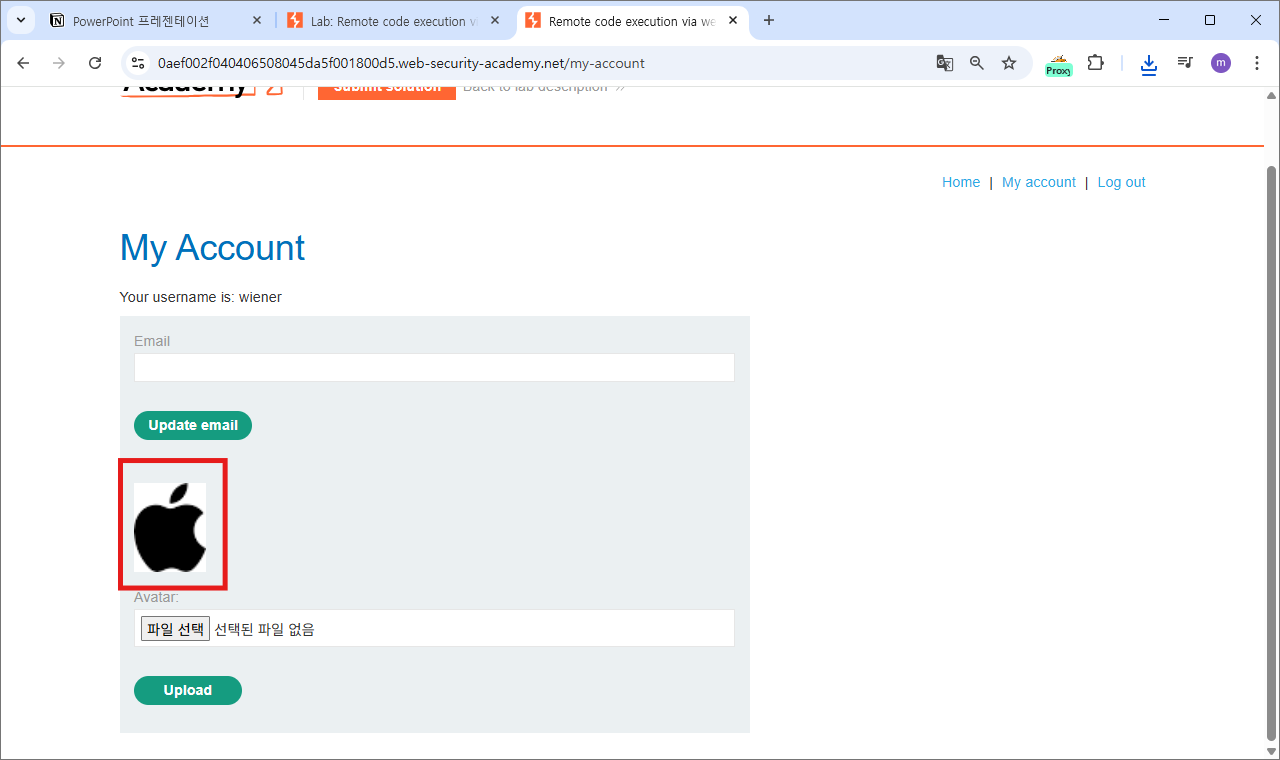Open media controls icon

click(1185, 63)
